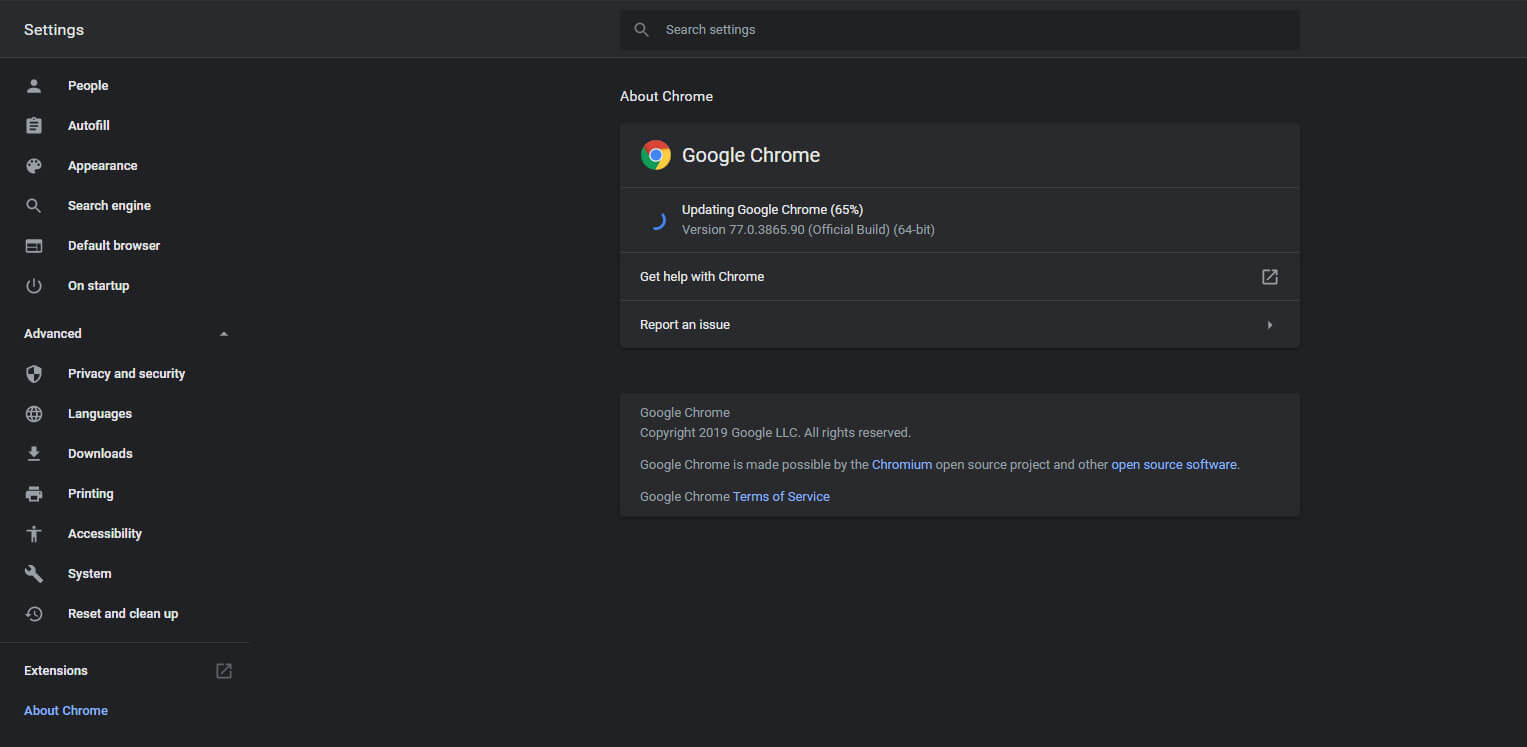Click the Reset and clean up history icon

34,614
